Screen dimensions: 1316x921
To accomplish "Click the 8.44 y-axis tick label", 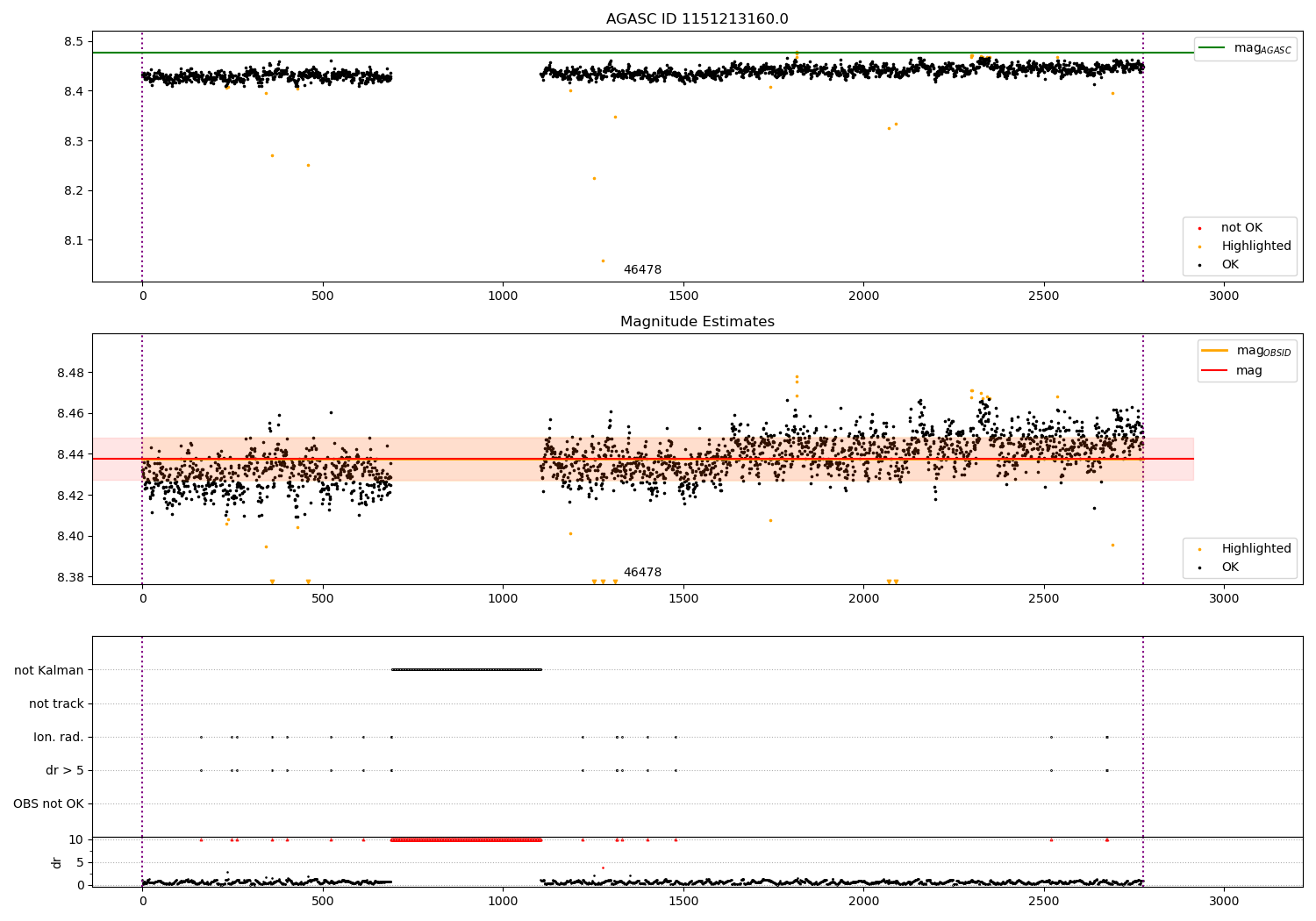I will coord(69,454).
